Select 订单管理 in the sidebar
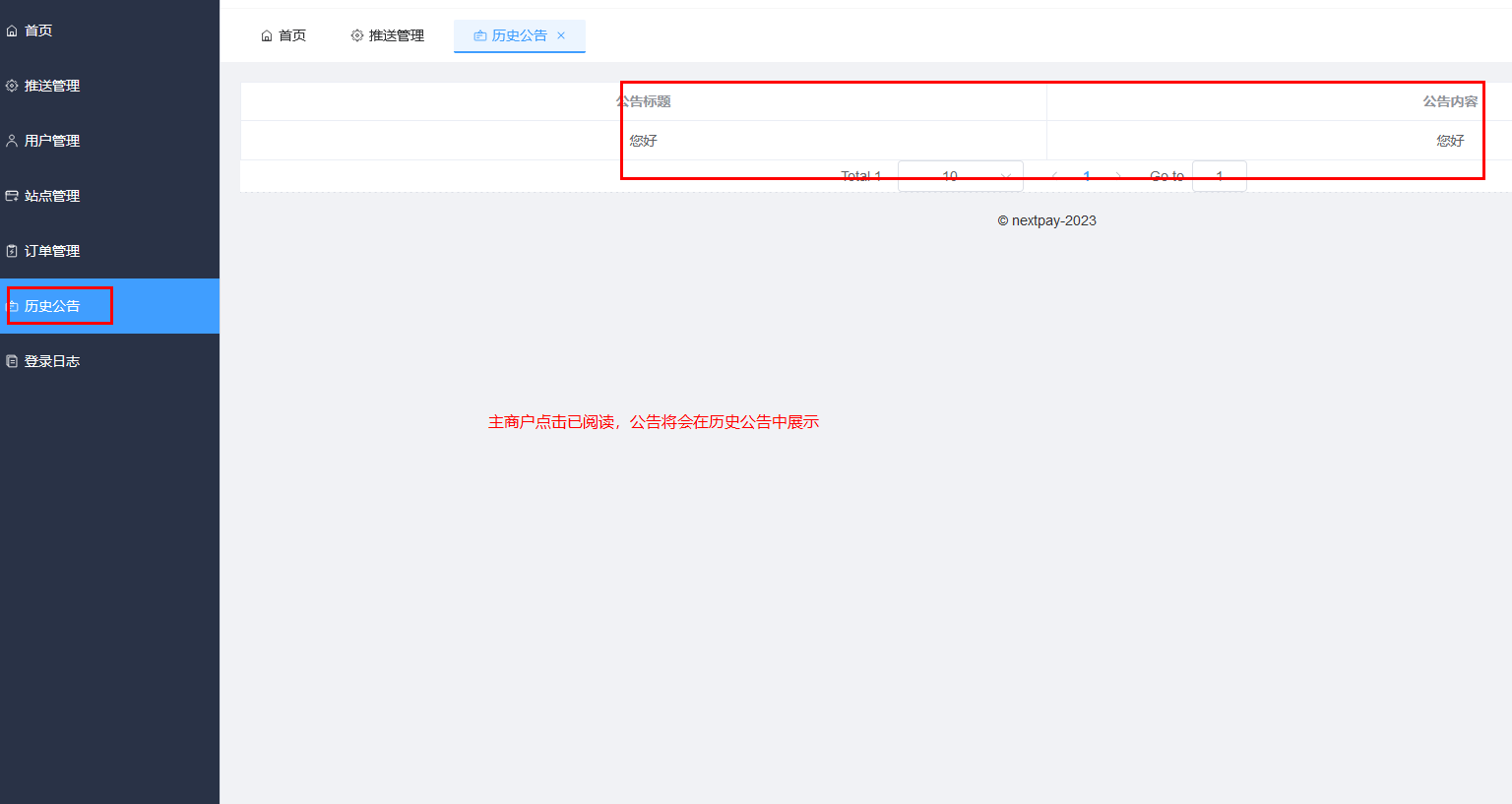Image resolution: width=1512 pixels, height=804 pixels. click(x=109, y=251)
